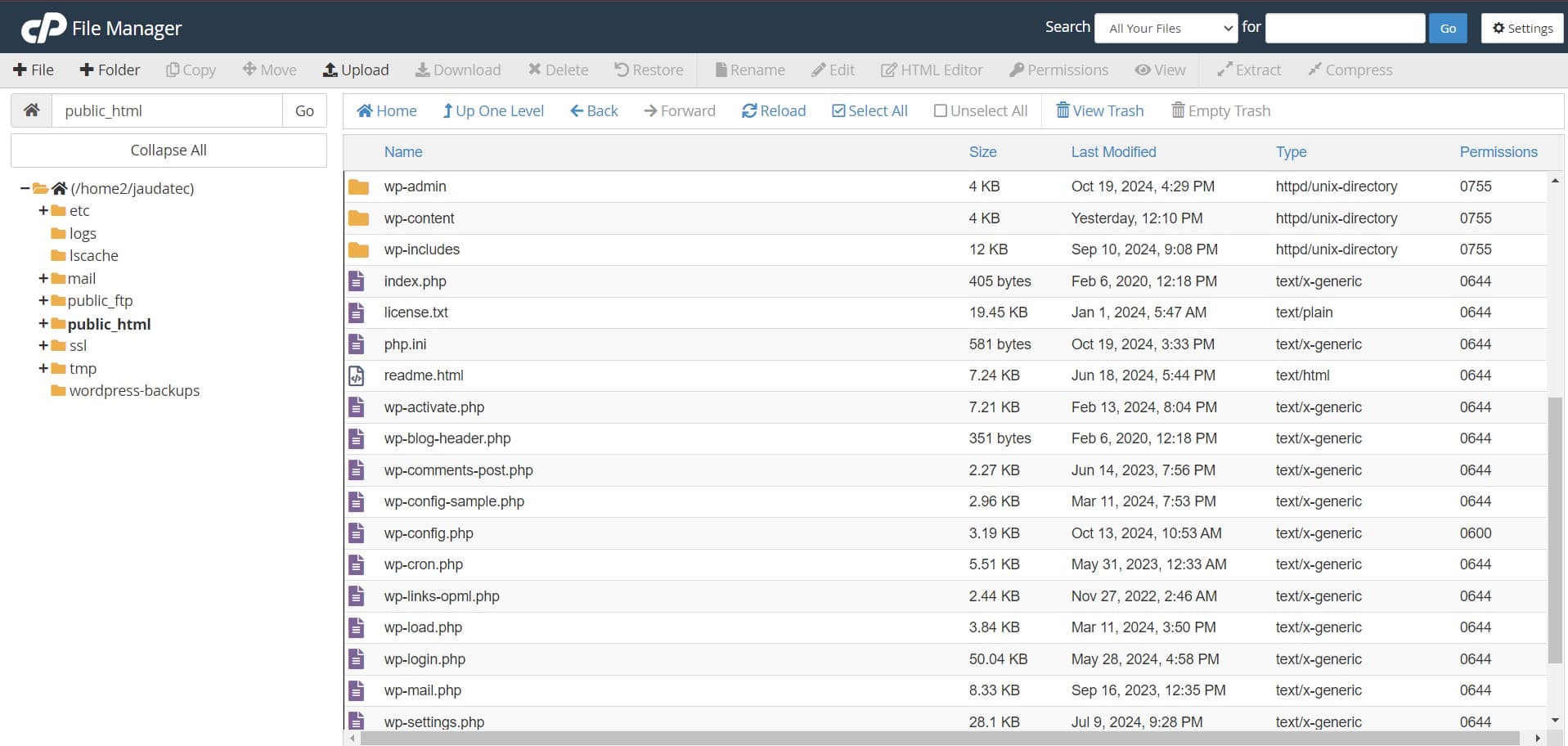Sort by Permissions column header
Viewport: 1568px width, 746px height.
[x=1498, y=151]
